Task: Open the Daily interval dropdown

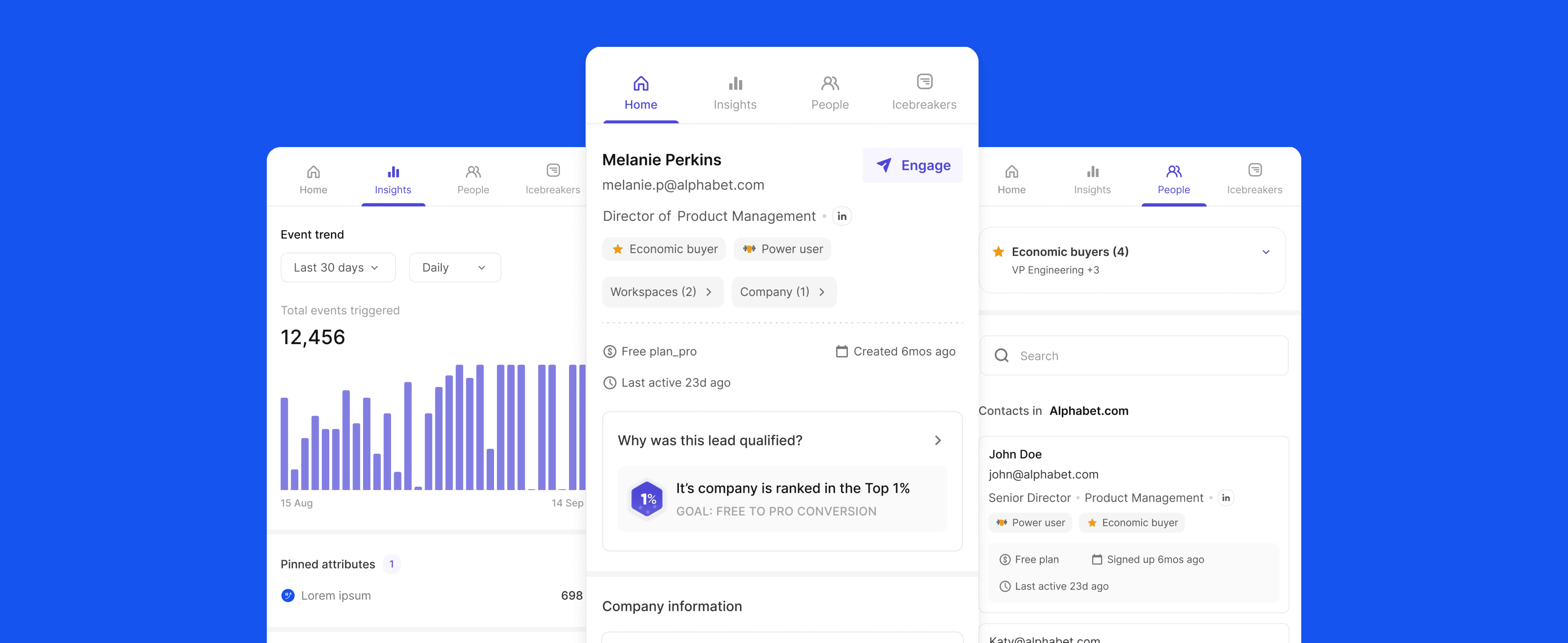Action: point(455,268)
